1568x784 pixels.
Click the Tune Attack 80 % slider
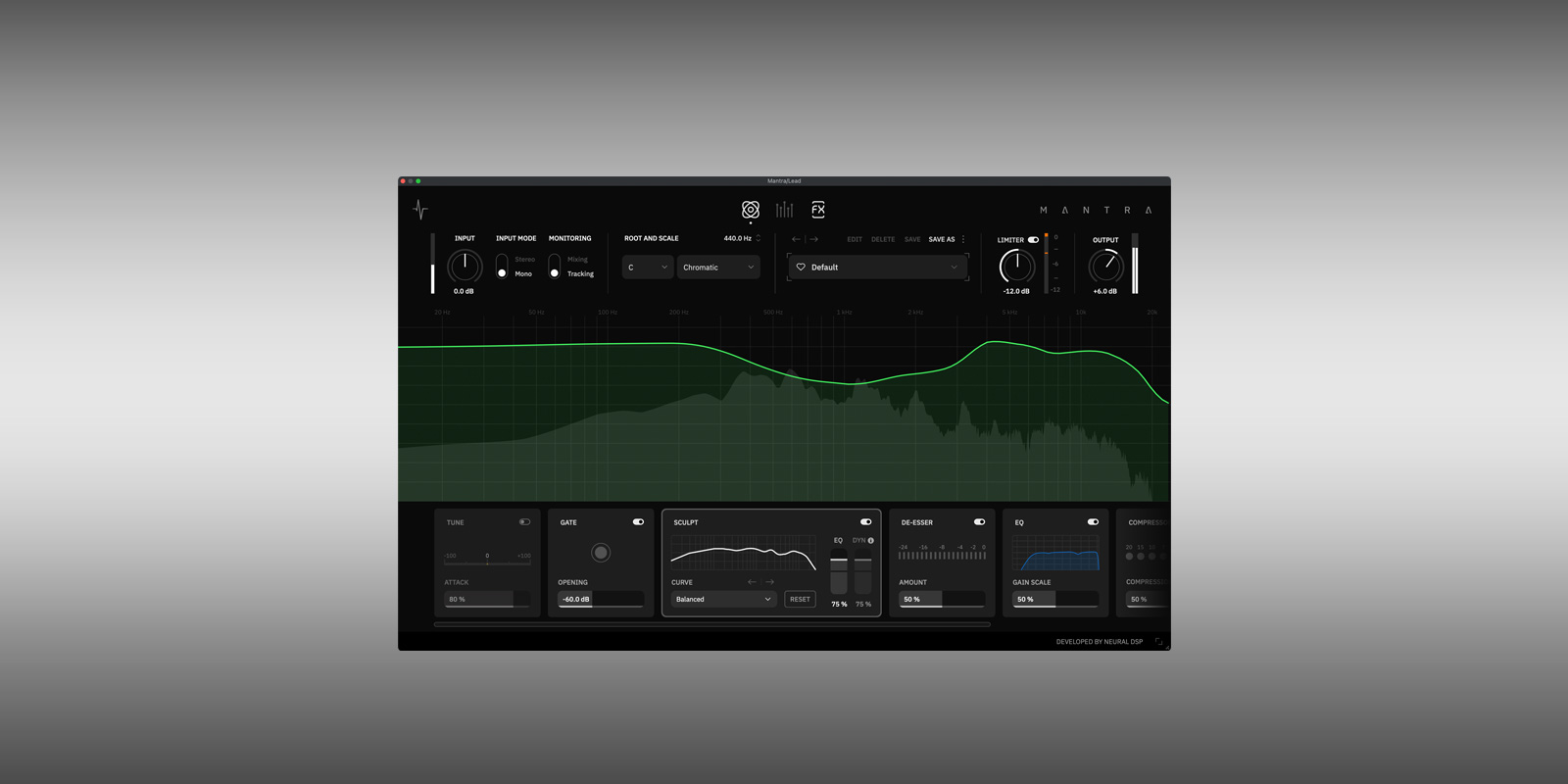tap(487, 599)
